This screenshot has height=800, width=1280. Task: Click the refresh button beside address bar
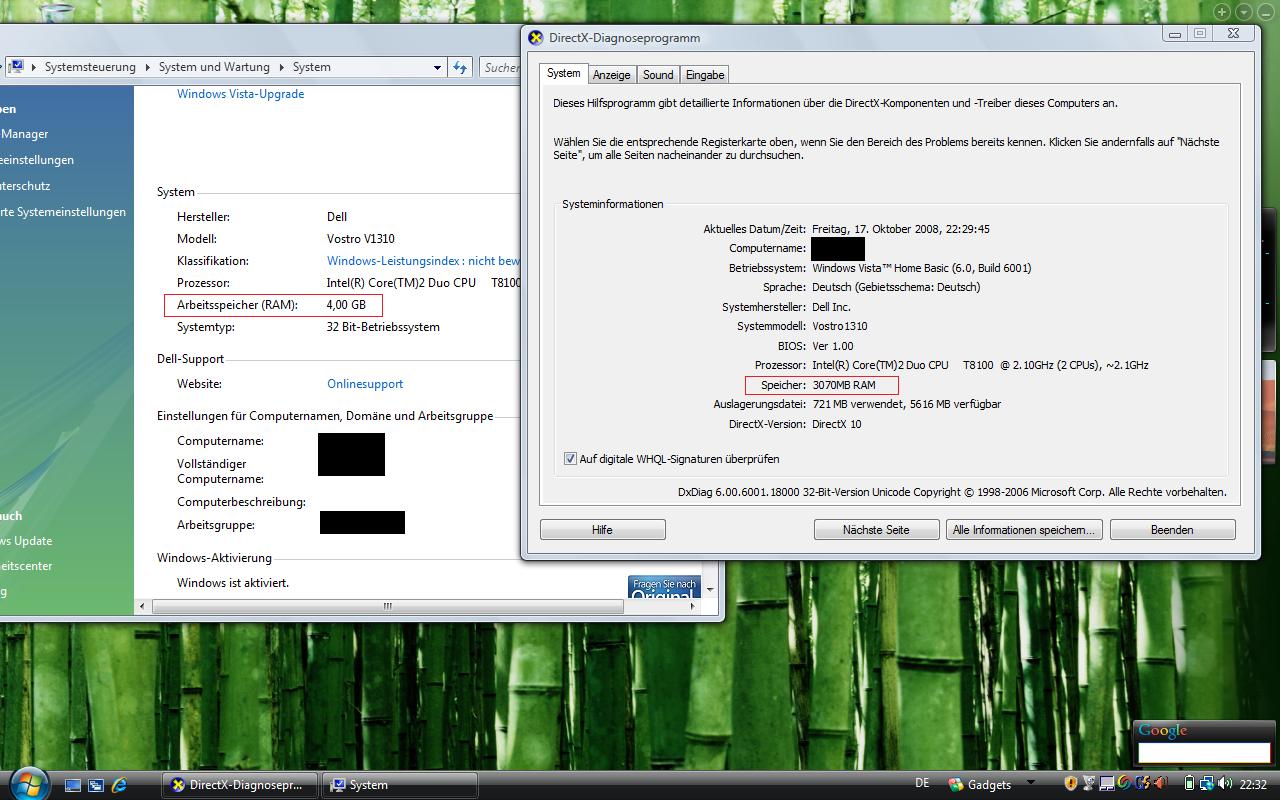460,67
